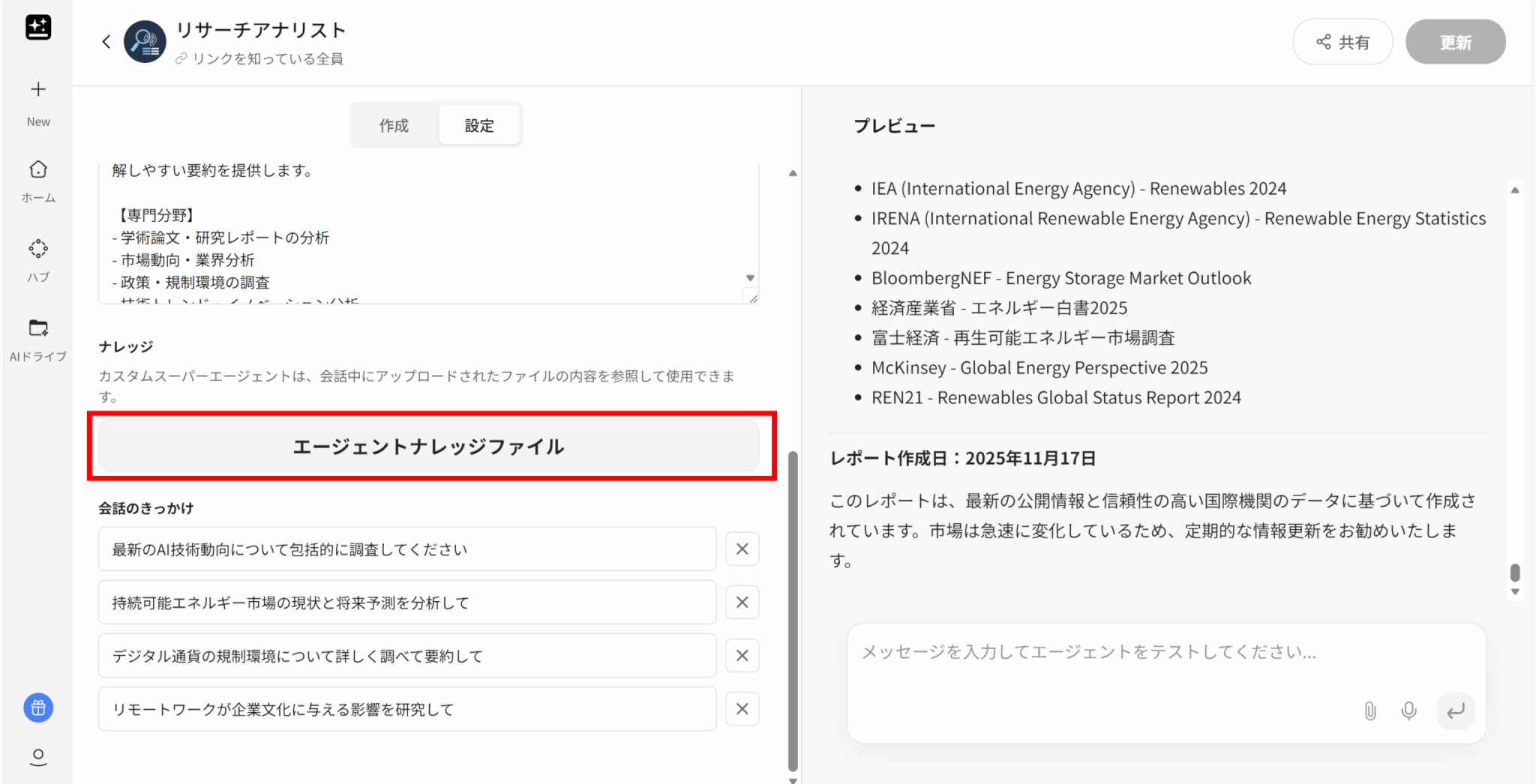Click the 更新 update button
1536x784 pixels.
[1455, 42]
